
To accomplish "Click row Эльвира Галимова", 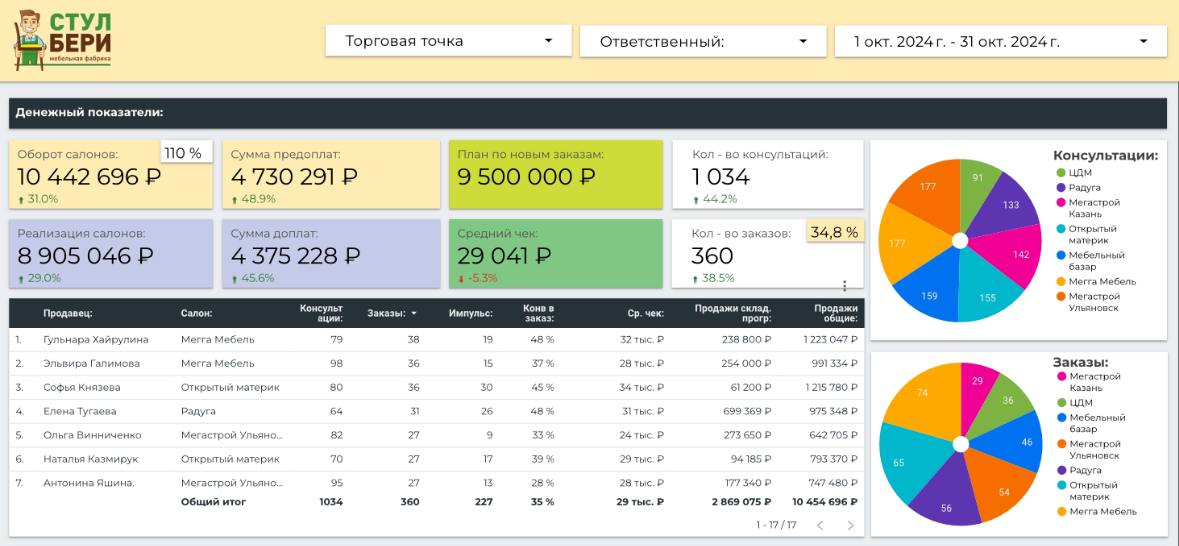I will click(436, 363).
